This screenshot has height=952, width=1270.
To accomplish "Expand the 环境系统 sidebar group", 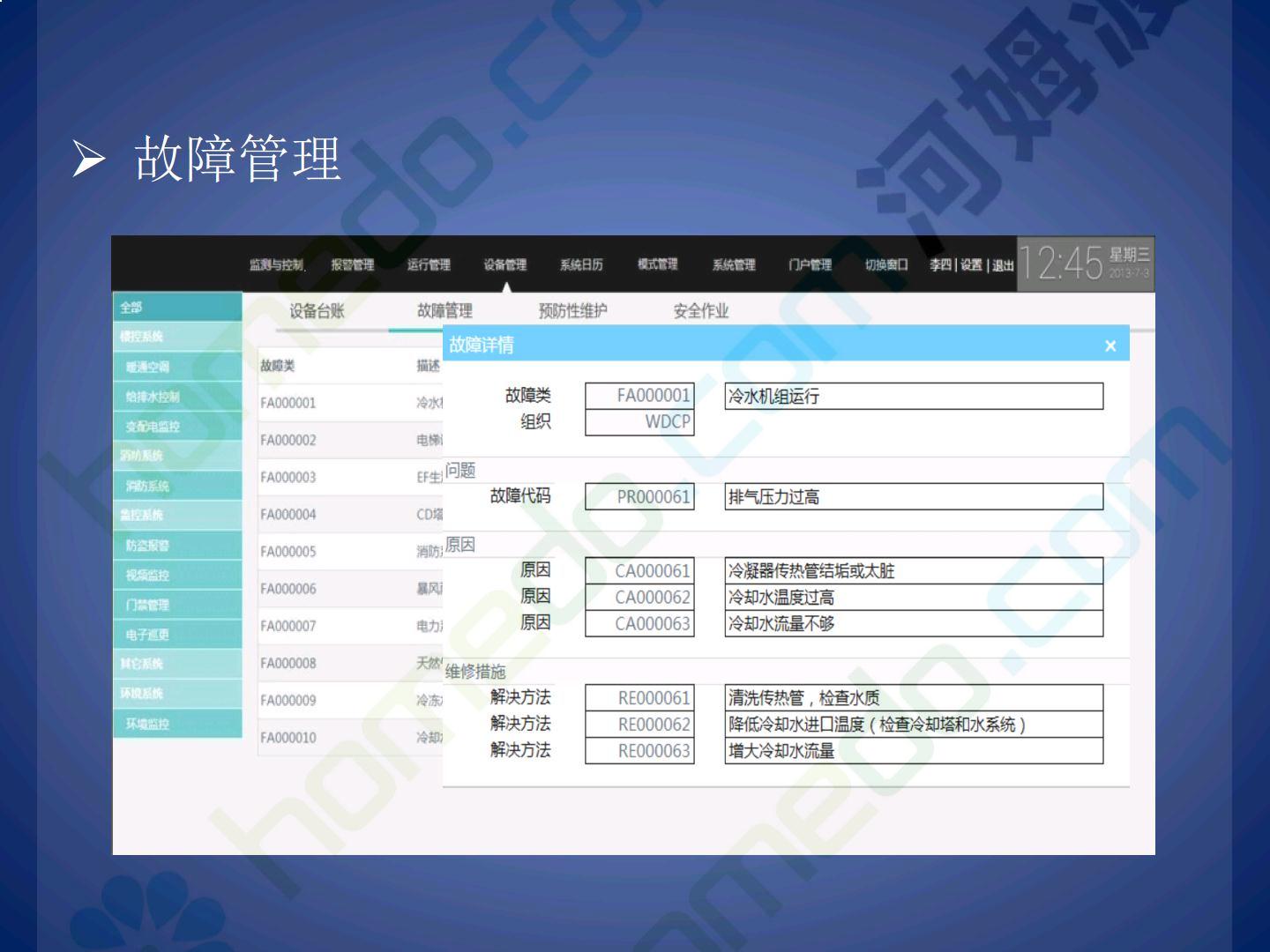I will [177, 694].
